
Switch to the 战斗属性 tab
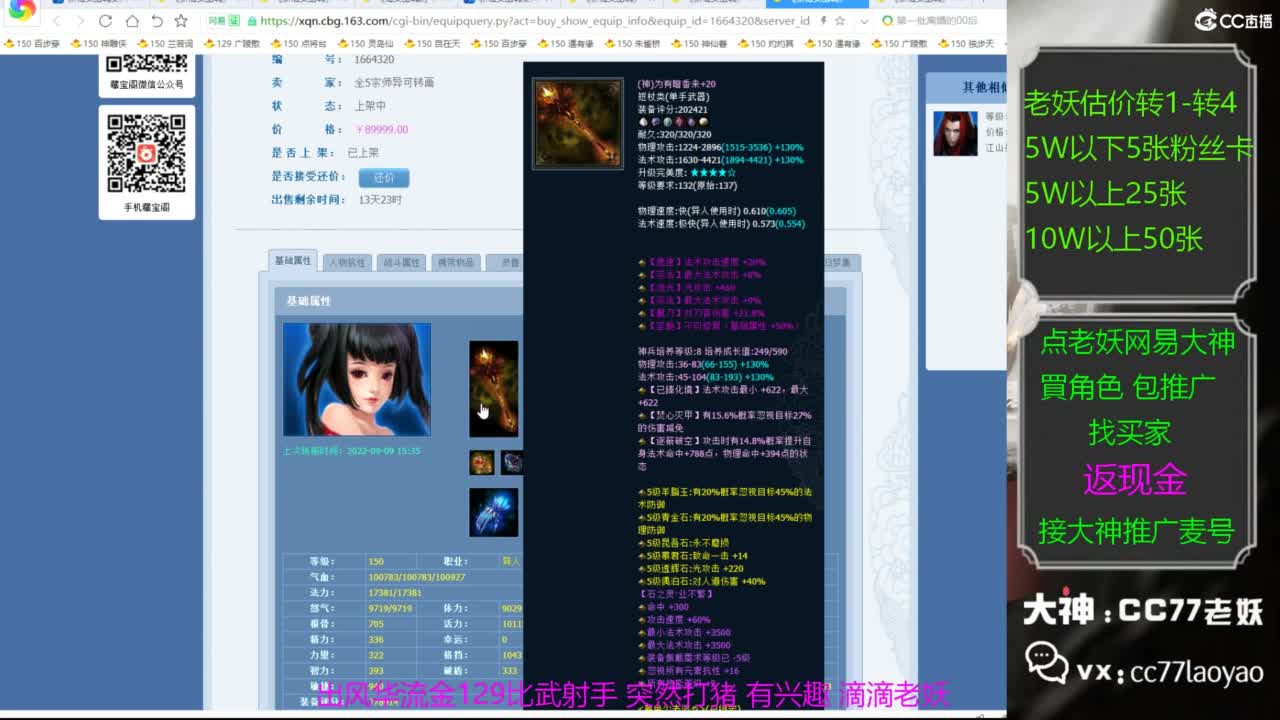[x=402, y=262]
